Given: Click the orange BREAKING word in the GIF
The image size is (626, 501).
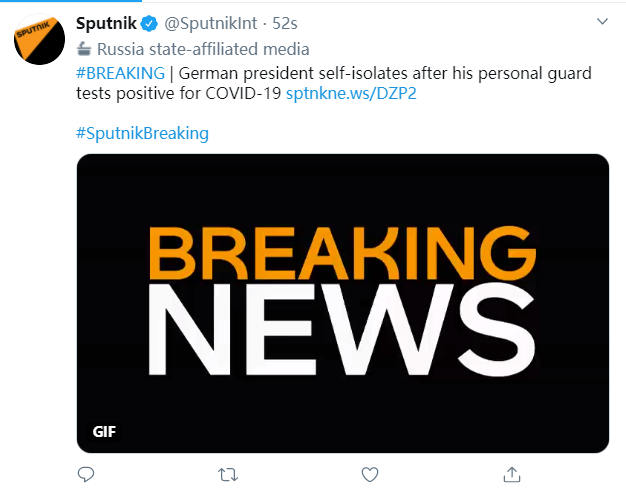Looking at the screenshot, I should (x=343, y=257).
